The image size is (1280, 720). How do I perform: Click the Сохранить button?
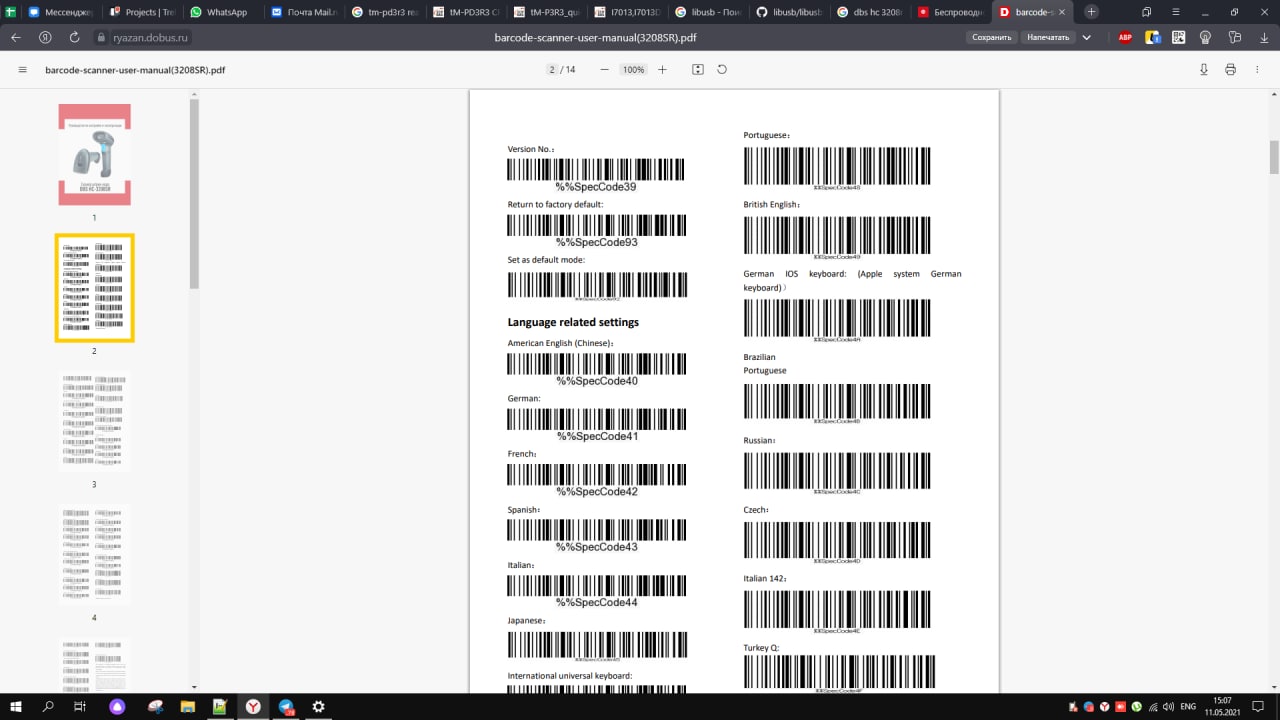(992, 37)
